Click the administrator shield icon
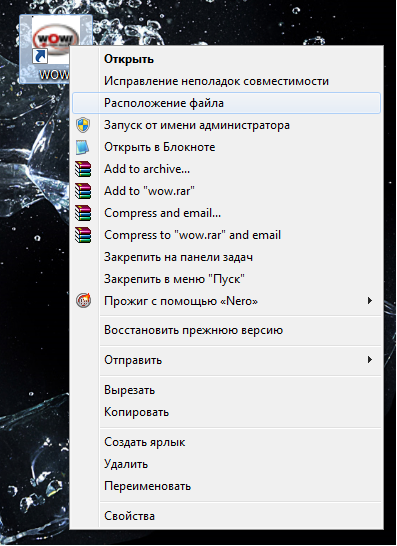The width and height of the screenshot is (397, 546). [83, 125]
